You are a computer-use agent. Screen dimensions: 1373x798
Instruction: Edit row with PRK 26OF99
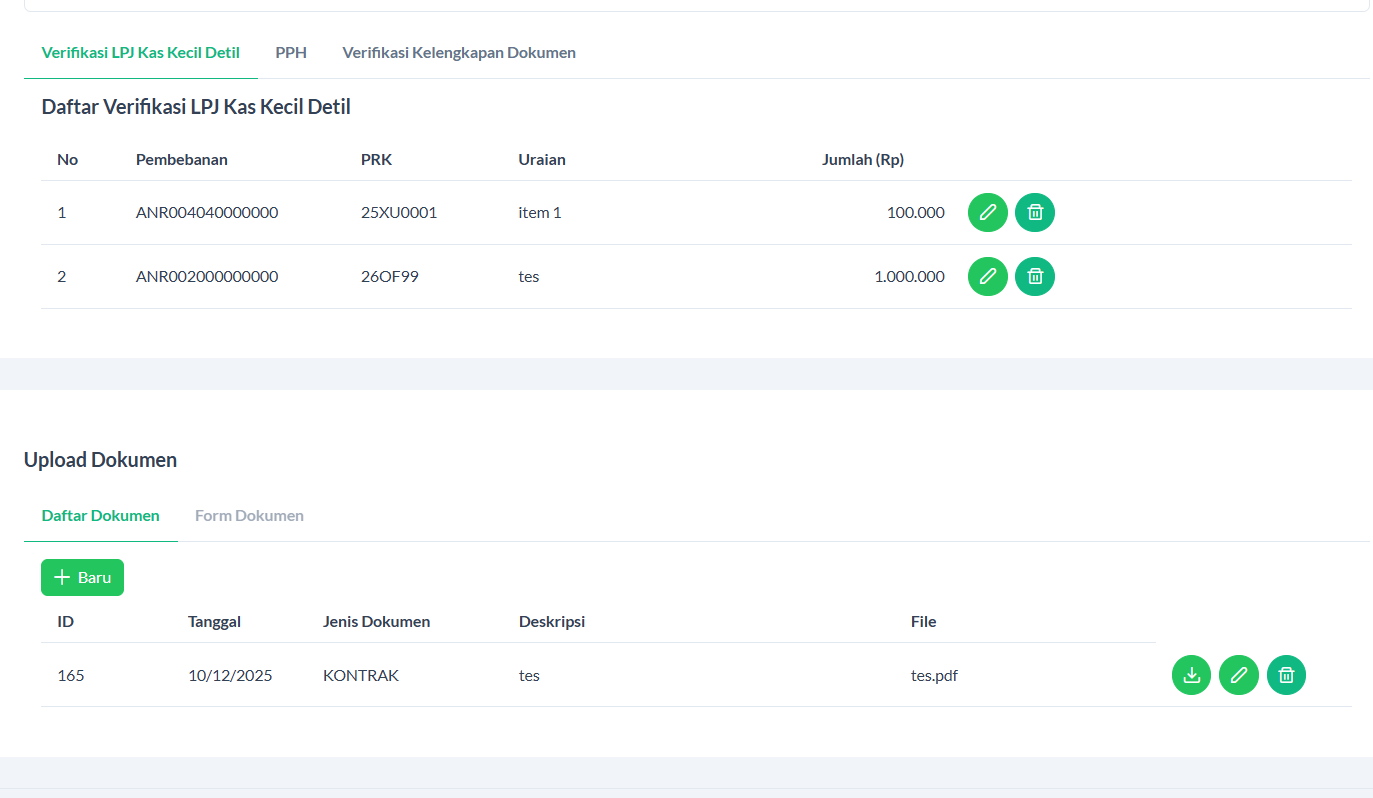[x=987, y=276]
